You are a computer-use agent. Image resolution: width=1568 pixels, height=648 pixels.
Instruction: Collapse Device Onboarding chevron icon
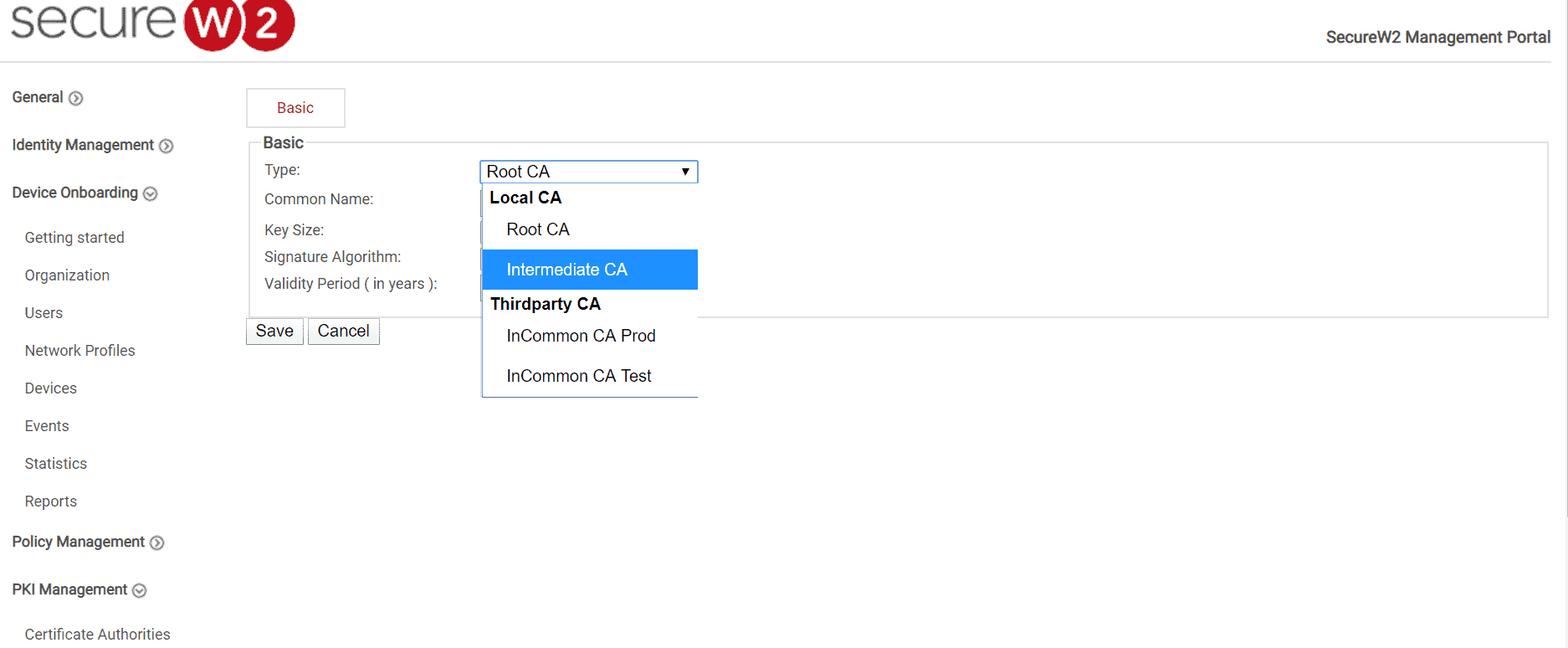click(150, 193)
